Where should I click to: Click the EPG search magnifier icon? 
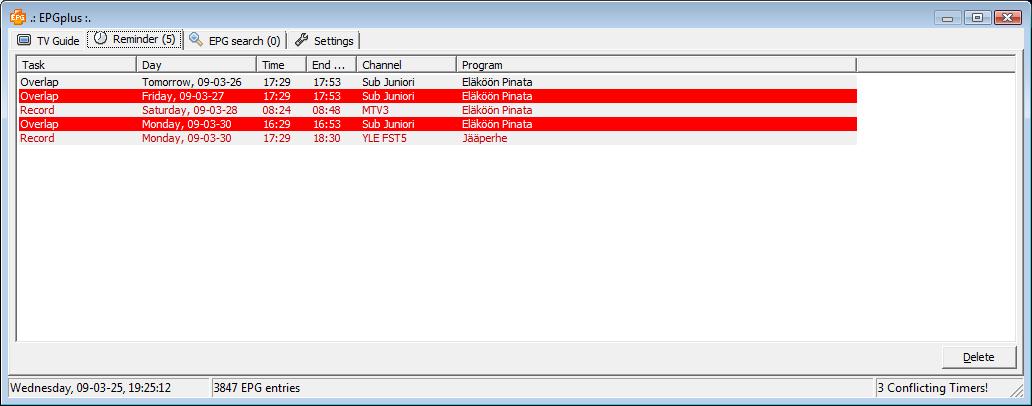tap(197, 40)
